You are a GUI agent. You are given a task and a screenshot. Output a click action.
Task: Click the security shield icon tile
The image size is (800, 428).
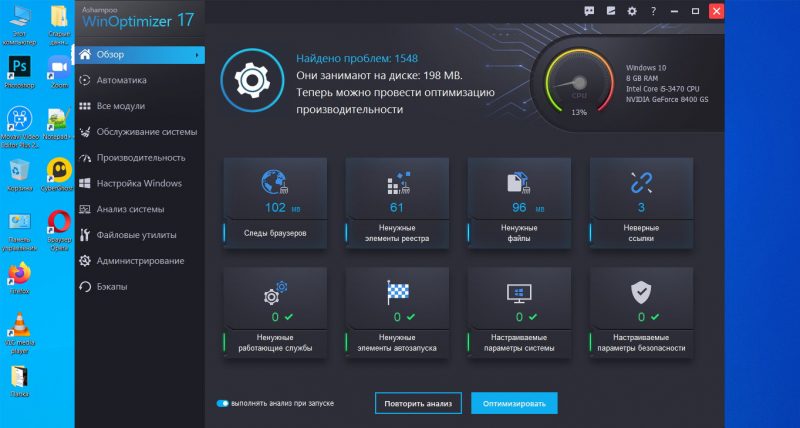(x=640, y=292)
